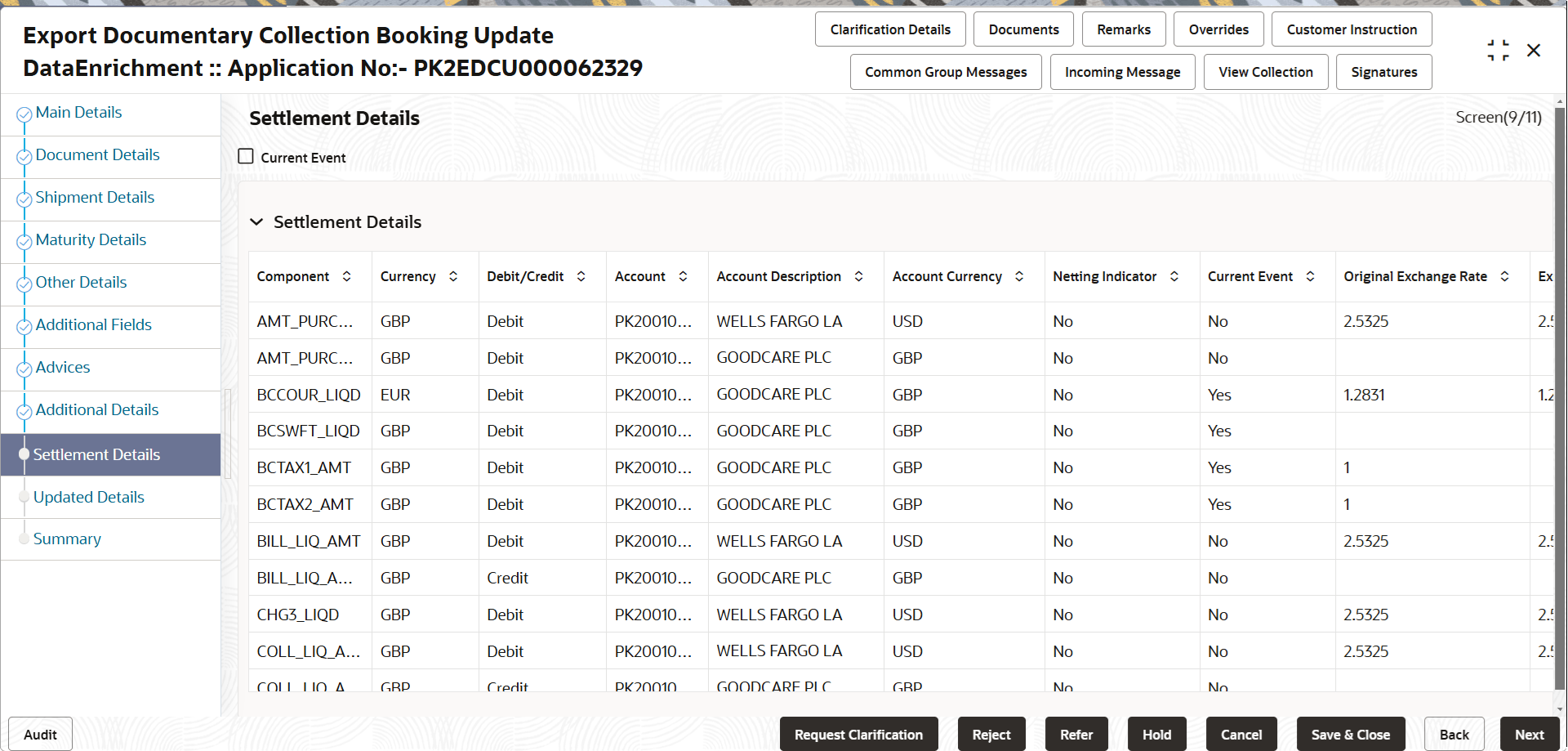Go to Advices step
1568x751 pixels.
pyautogui.click(x=63, y=368)
